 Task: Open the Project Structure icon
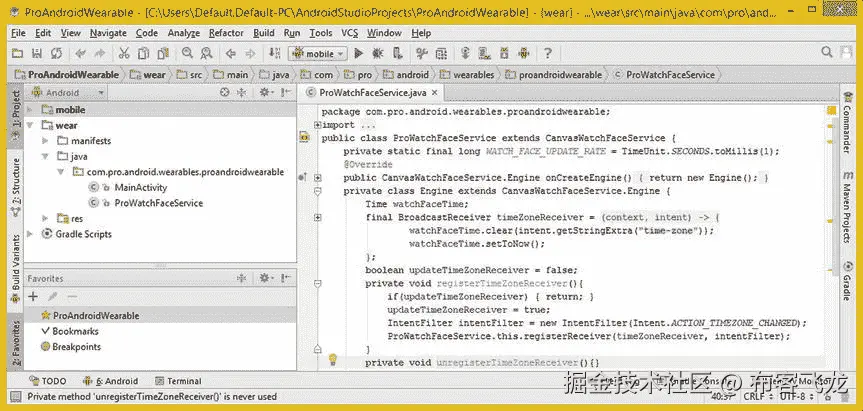(441, 53)
